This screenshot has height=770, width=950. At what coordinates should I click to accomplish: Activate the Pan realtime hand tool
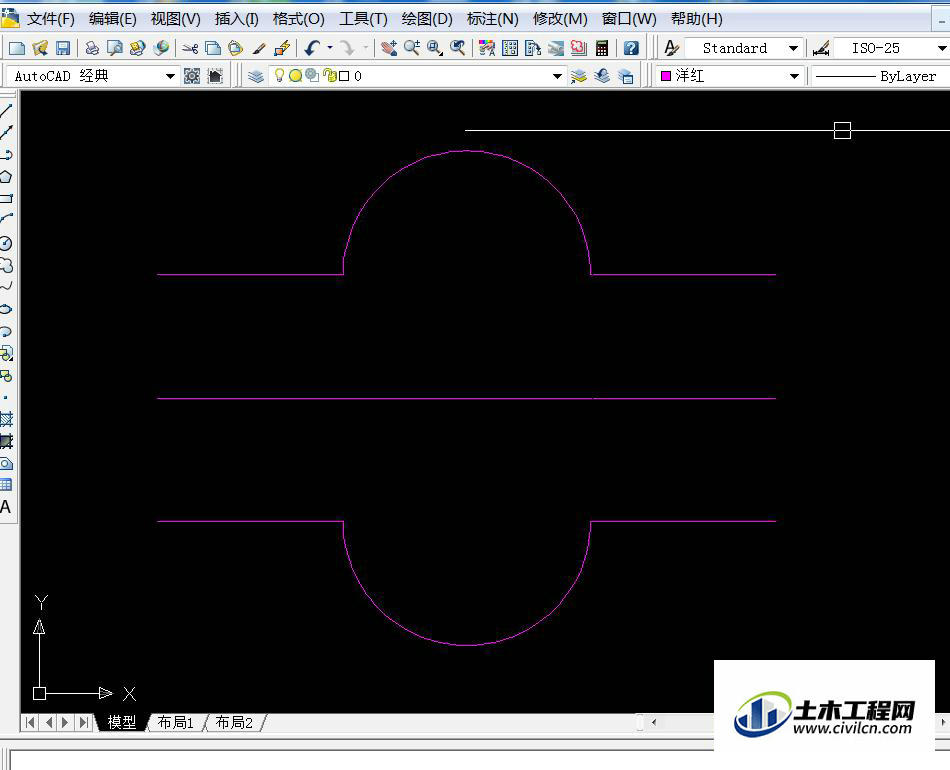pyautogui.click(x=389, y=48)
